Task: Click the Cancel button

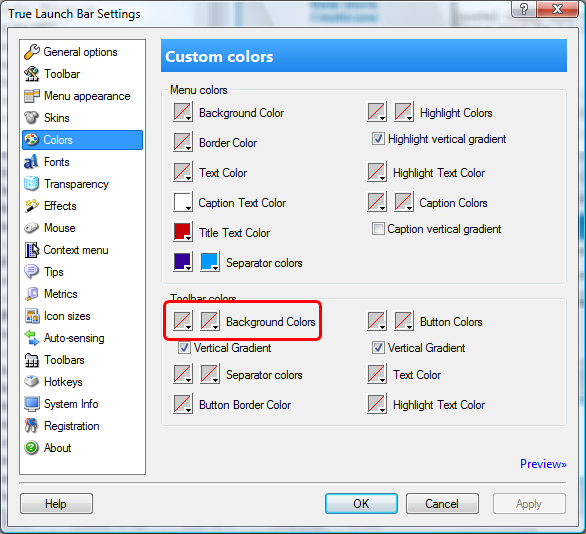Action: click(442, 504)
